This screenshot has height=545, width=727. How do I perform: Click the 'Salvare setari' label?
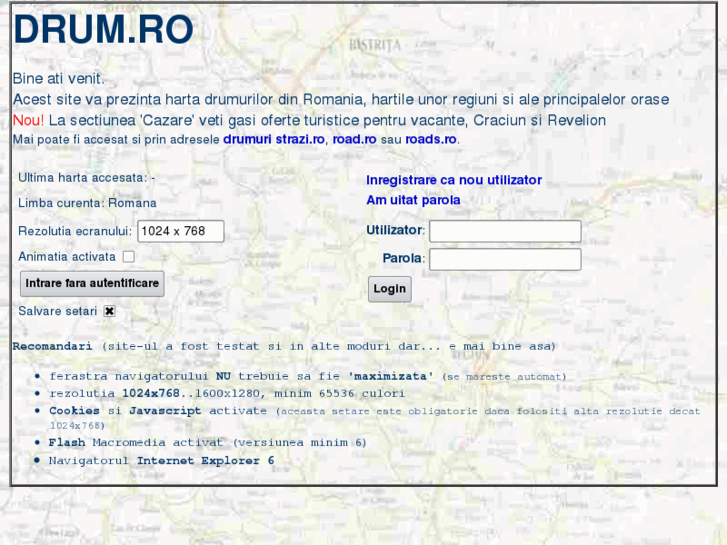click(x=57, y=311)
